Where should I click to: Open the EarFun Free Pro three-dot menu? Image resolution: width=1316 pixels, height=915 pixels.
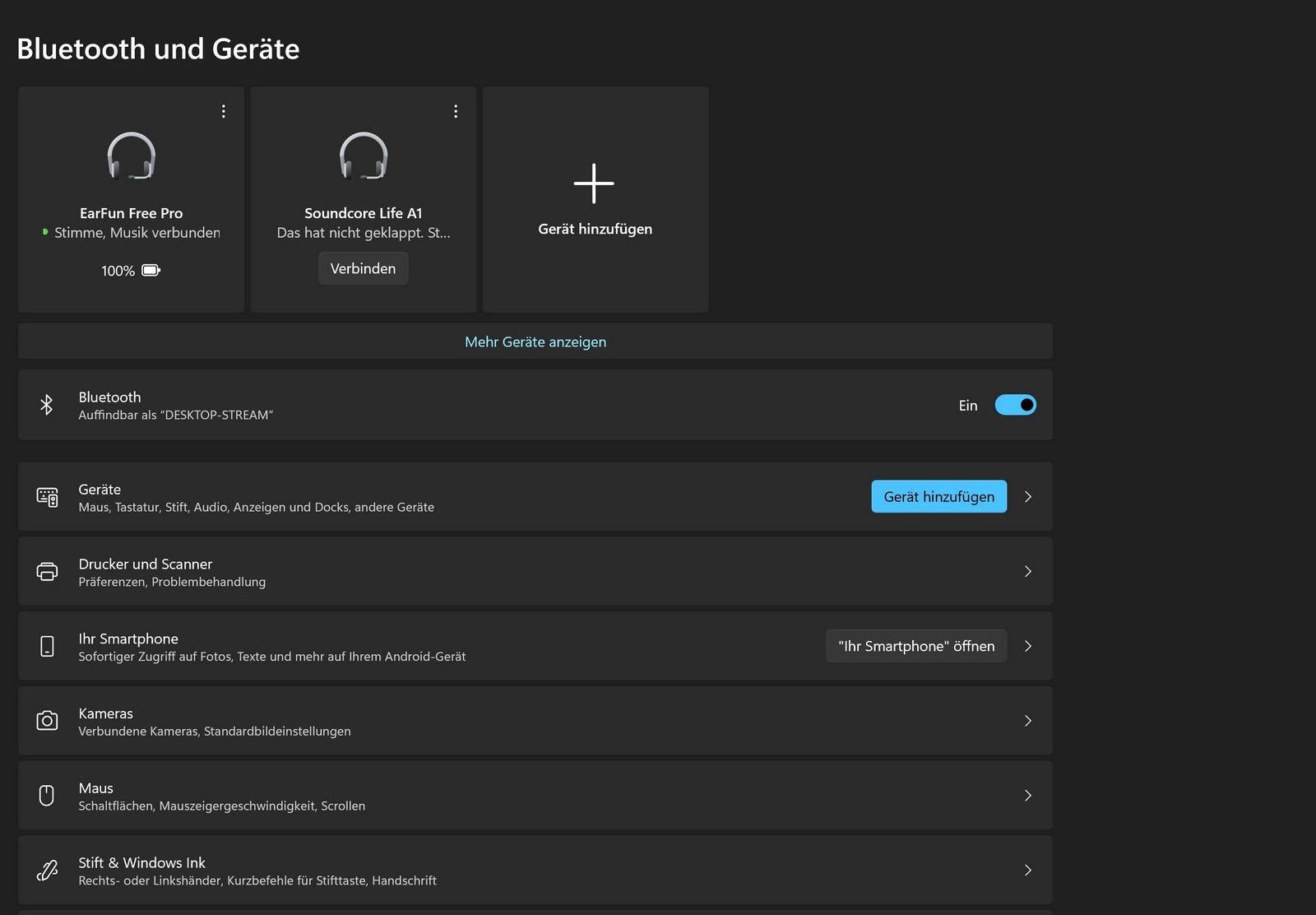223,111
